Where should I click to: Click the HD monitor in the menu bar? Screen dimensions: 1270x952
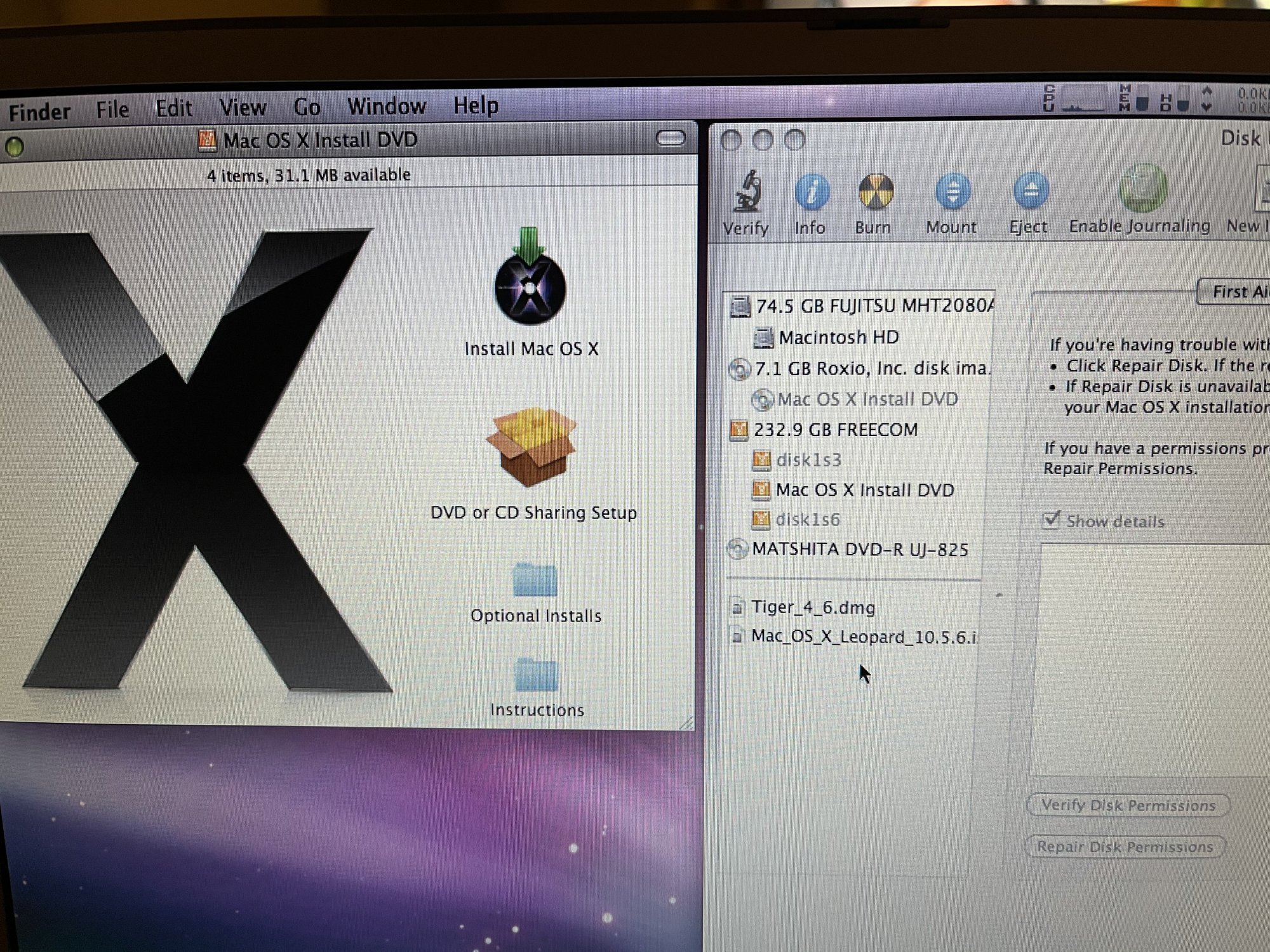(x=1175, y=100)
